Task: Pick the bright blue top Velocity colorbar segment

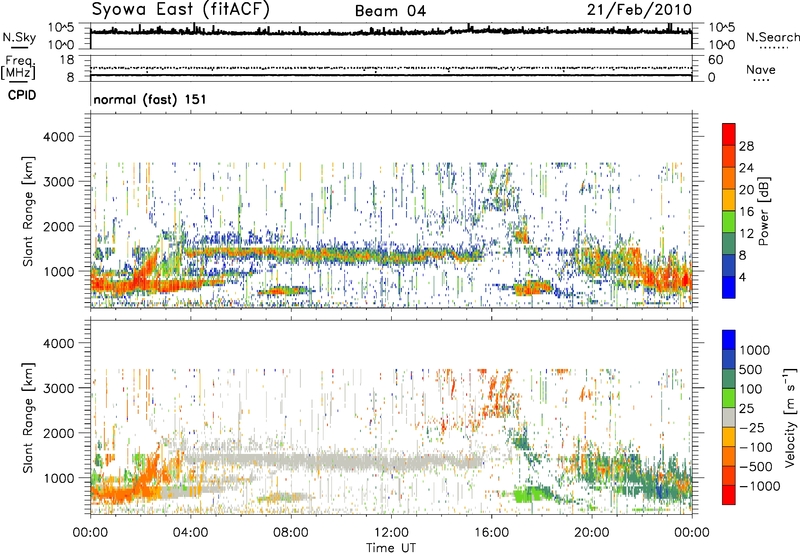Action: coord(729,340)
